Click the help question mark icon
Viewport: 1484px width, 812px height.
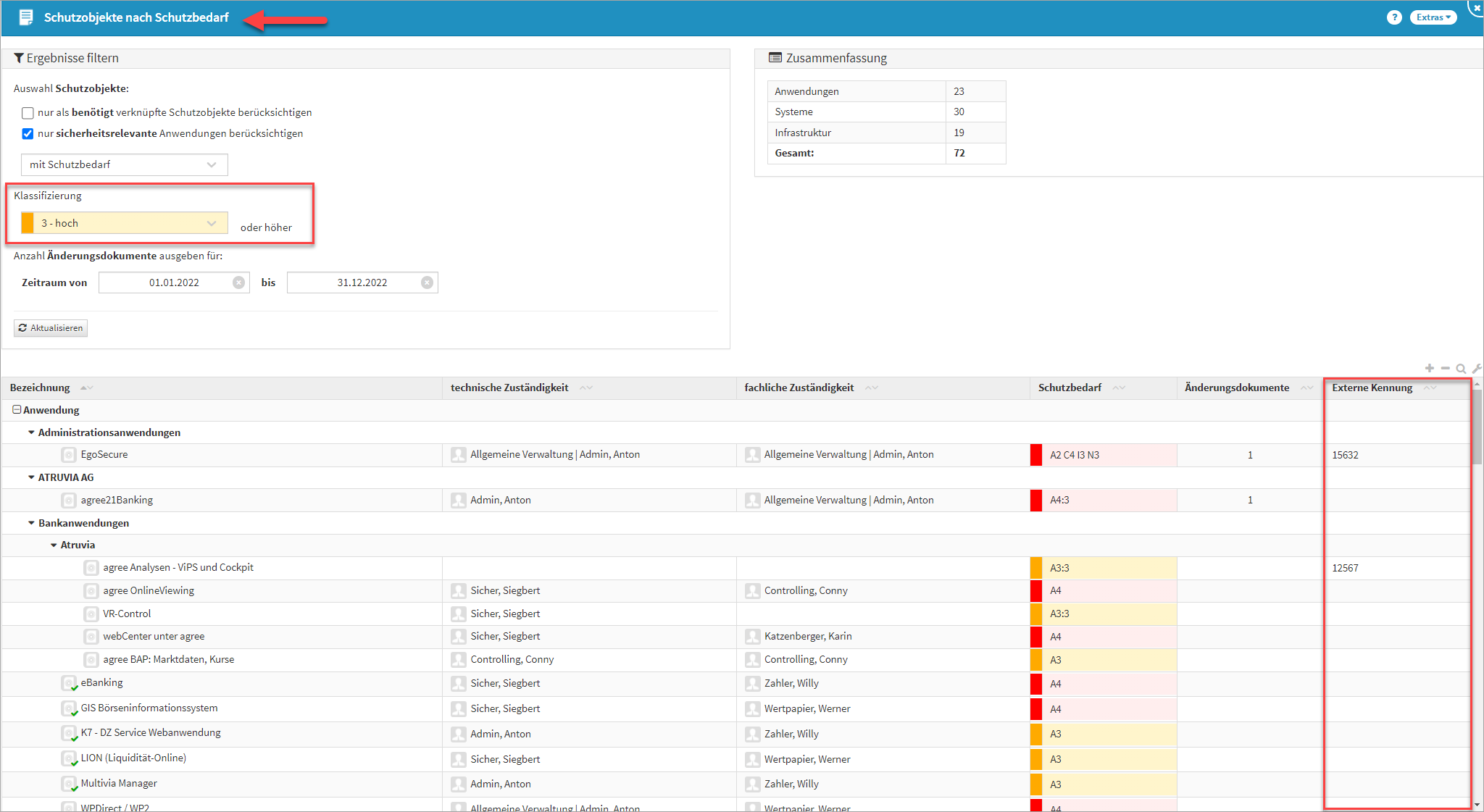coord(1394,17)
